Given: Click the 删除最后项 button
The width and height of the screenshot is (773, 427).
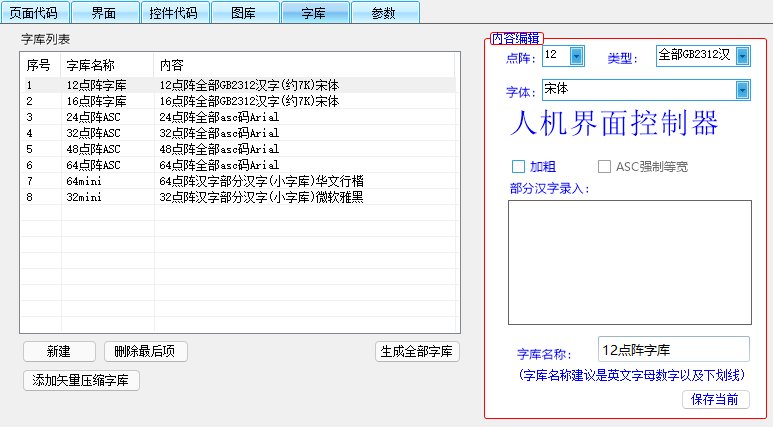Looking at the screenshot, I should click(x=145, y=352).
